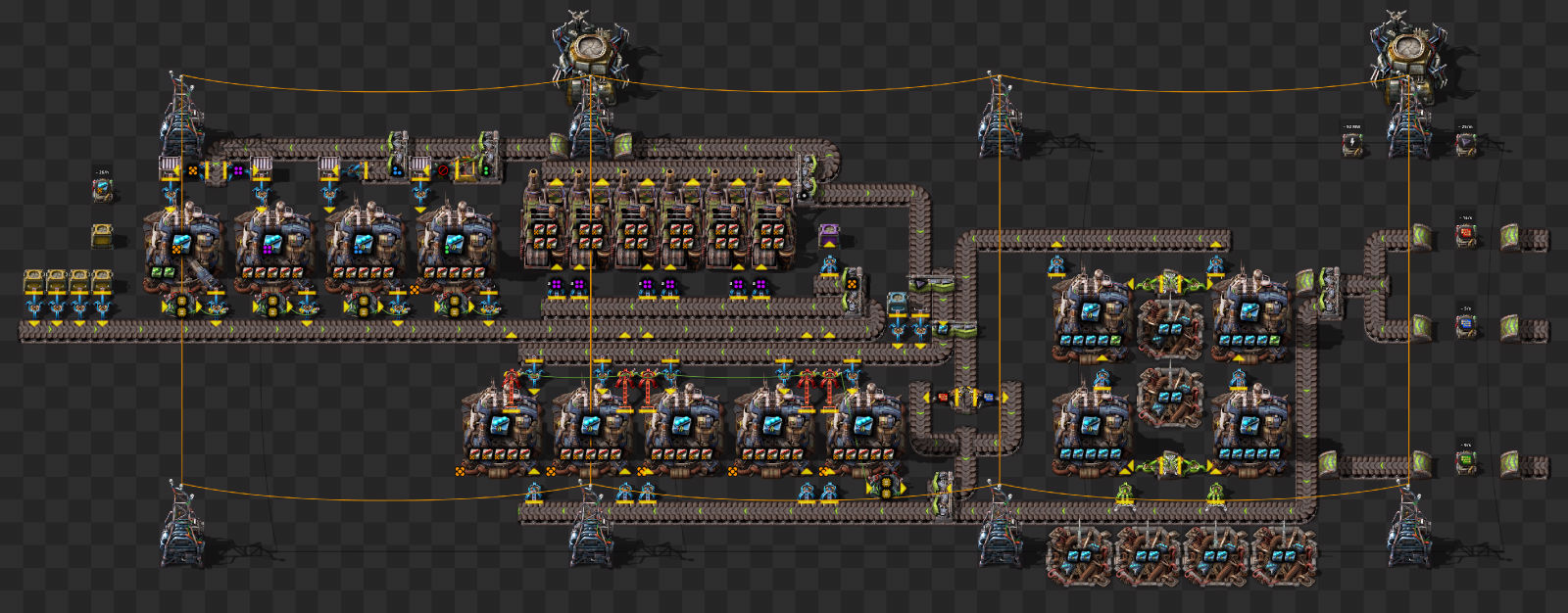Select the blue-icon combinator labeled ~5/s
Image resolution: width=1568 pixels, height=613 pixels.
pyautogui.click(x=1466, y=326)
